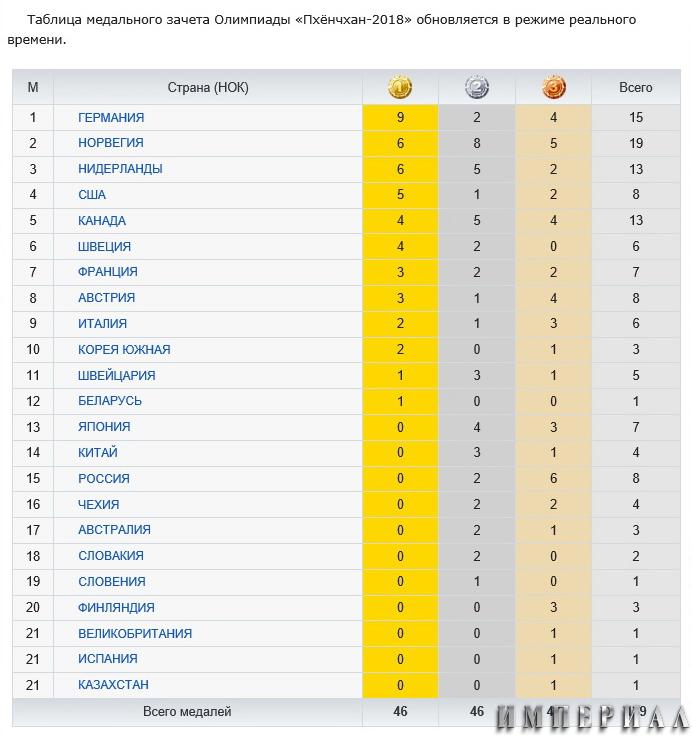The image size is (692, 736).
Task: Click the США country link
Action: coord(92,195)
